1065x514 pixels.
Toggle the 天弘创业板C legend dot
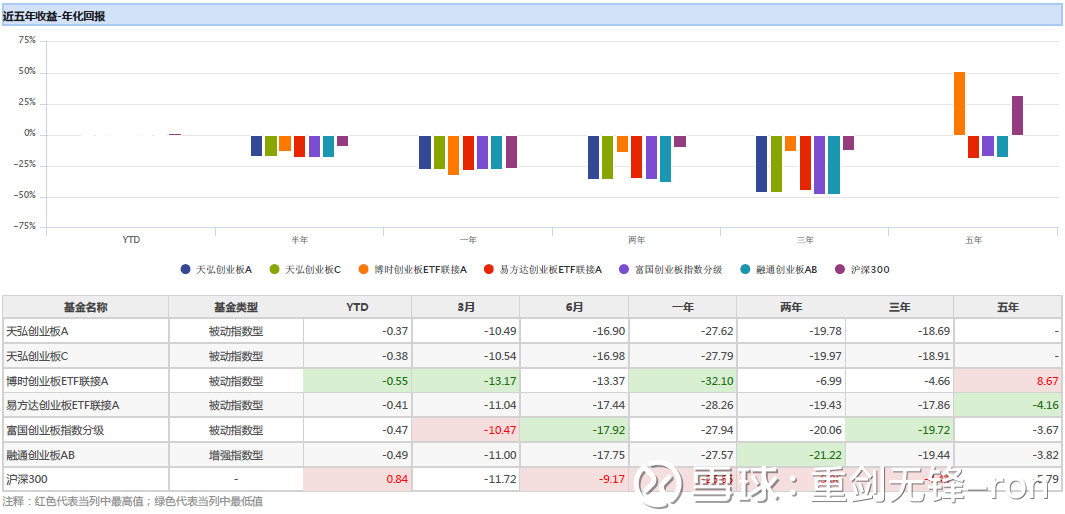(x=274, y=270)
